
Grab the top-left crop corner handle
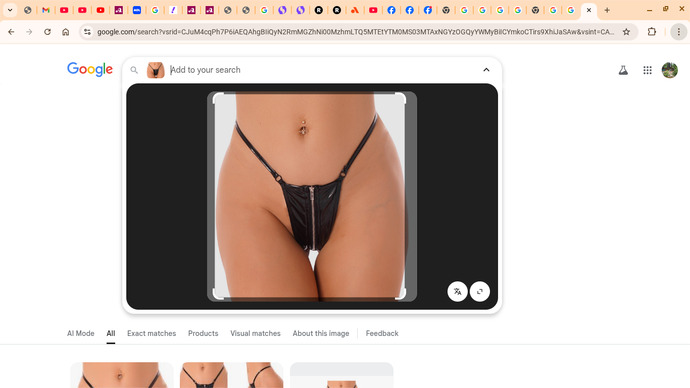tap(217, 97)
